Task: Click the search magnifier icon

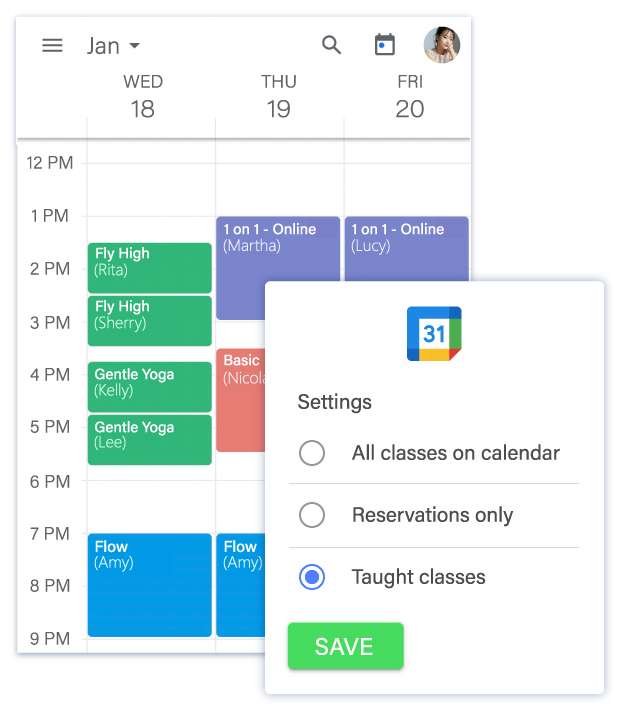Action: 331,45
